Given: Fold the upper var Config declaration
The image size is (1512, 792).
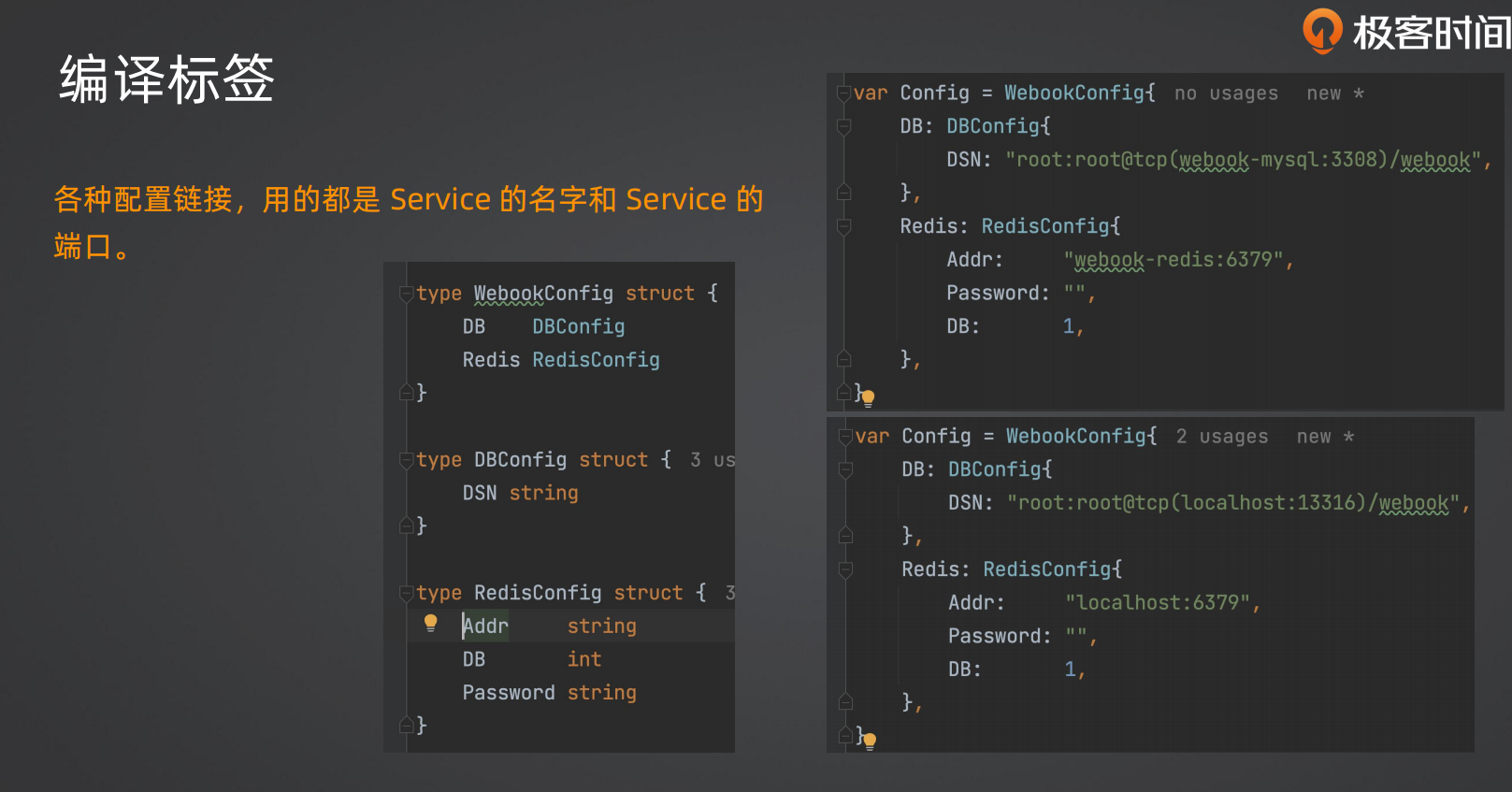Looking at the screenshot, I should click(x=843, y=94).
